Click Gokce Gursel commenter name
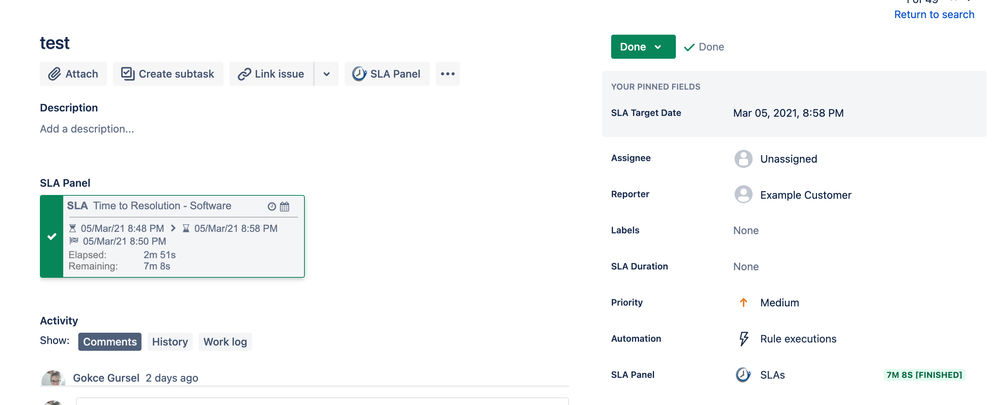Image resolution: width=998 pixels, height=405 pixels. pos(106,378)
